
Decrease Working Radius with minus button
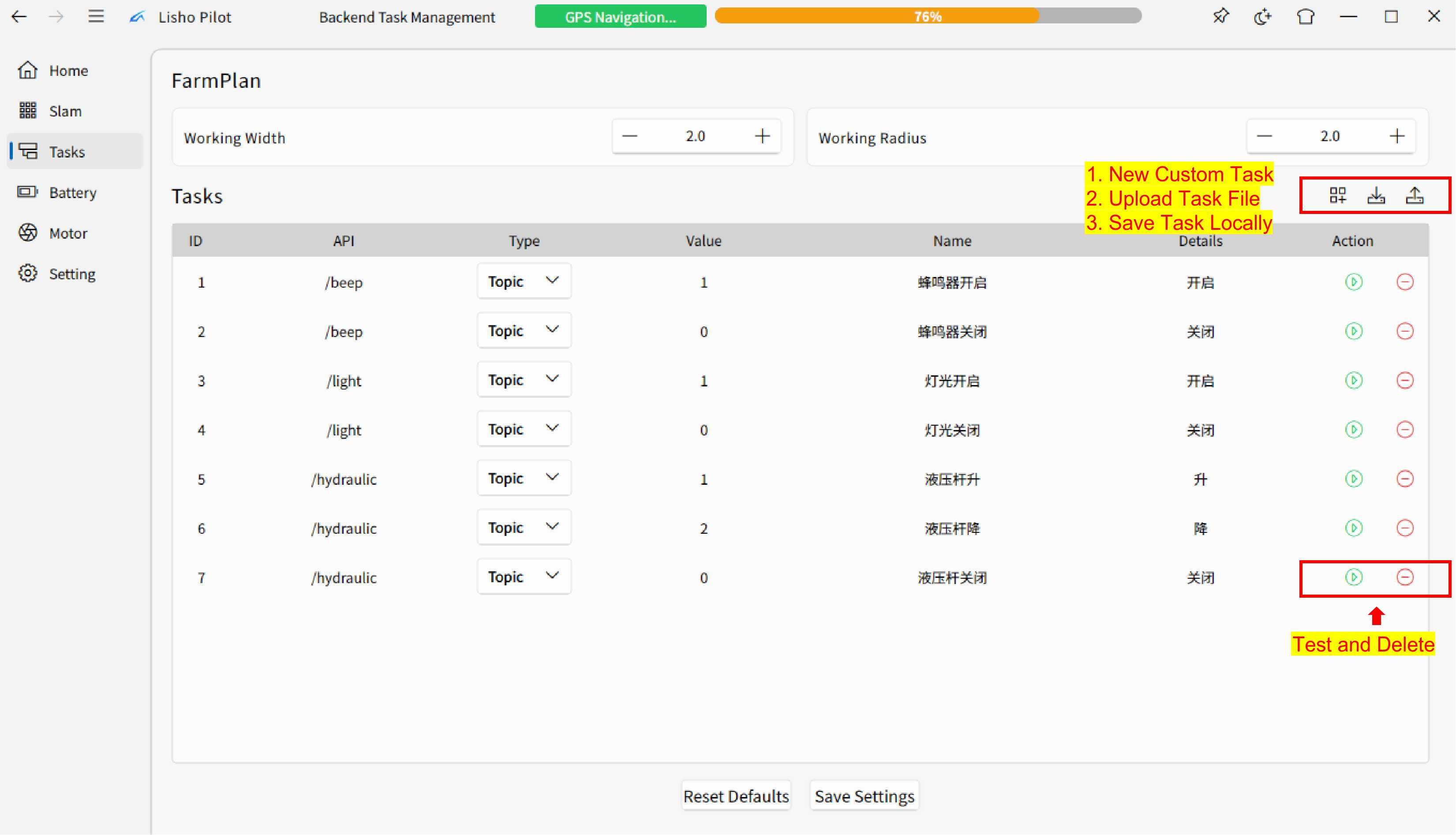click(1265, 136)
